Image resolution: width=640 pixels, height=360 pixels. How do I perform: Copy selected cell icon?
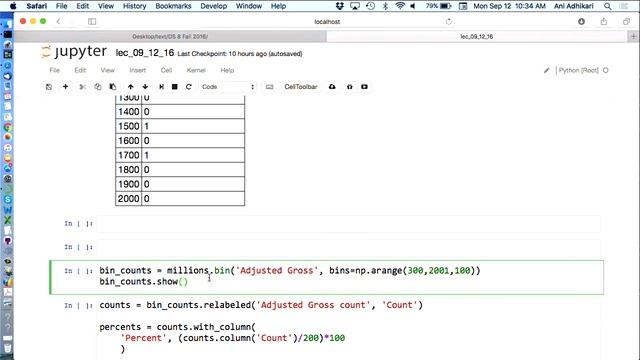click(98, 87)
